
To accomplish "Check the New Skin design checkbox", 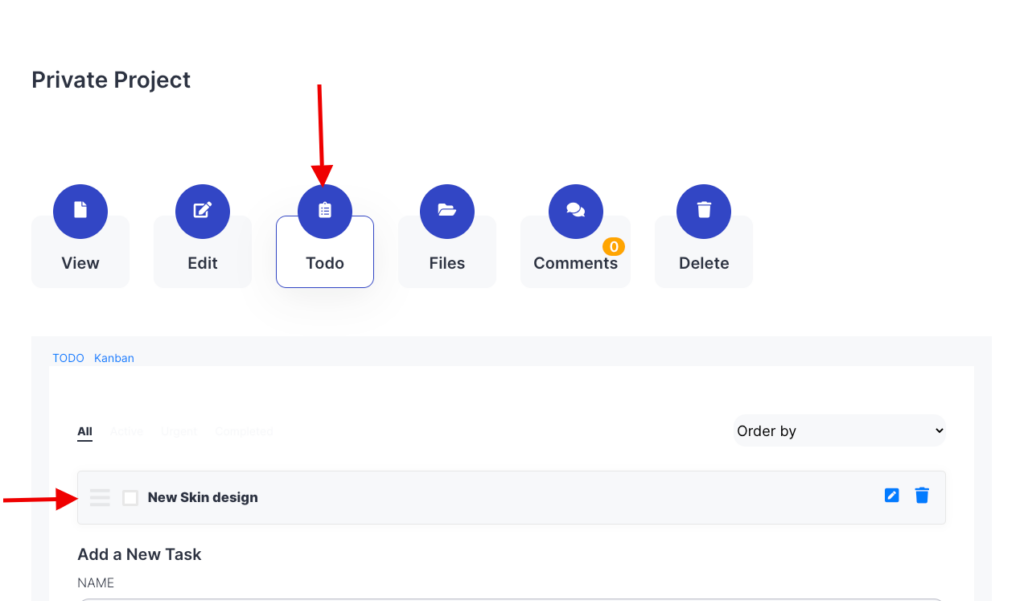I will coord(130,497).
